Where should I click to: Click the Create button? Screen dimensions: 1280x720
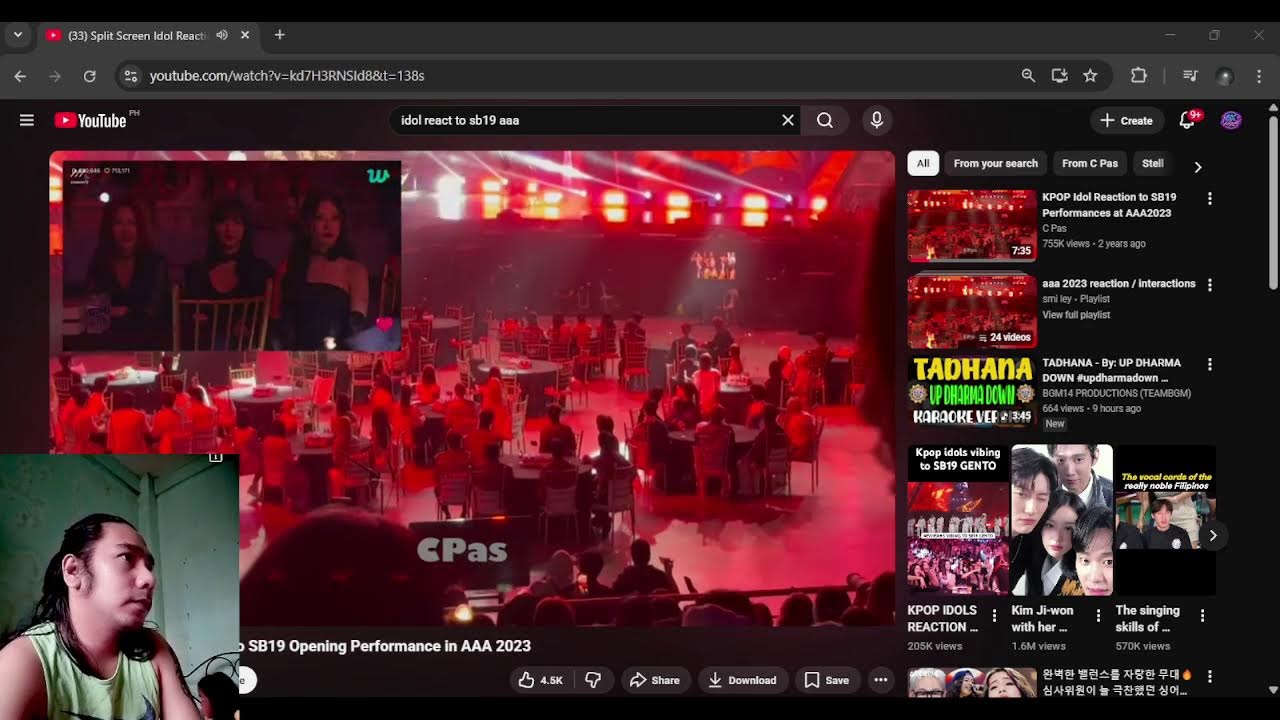(1127, 120)
